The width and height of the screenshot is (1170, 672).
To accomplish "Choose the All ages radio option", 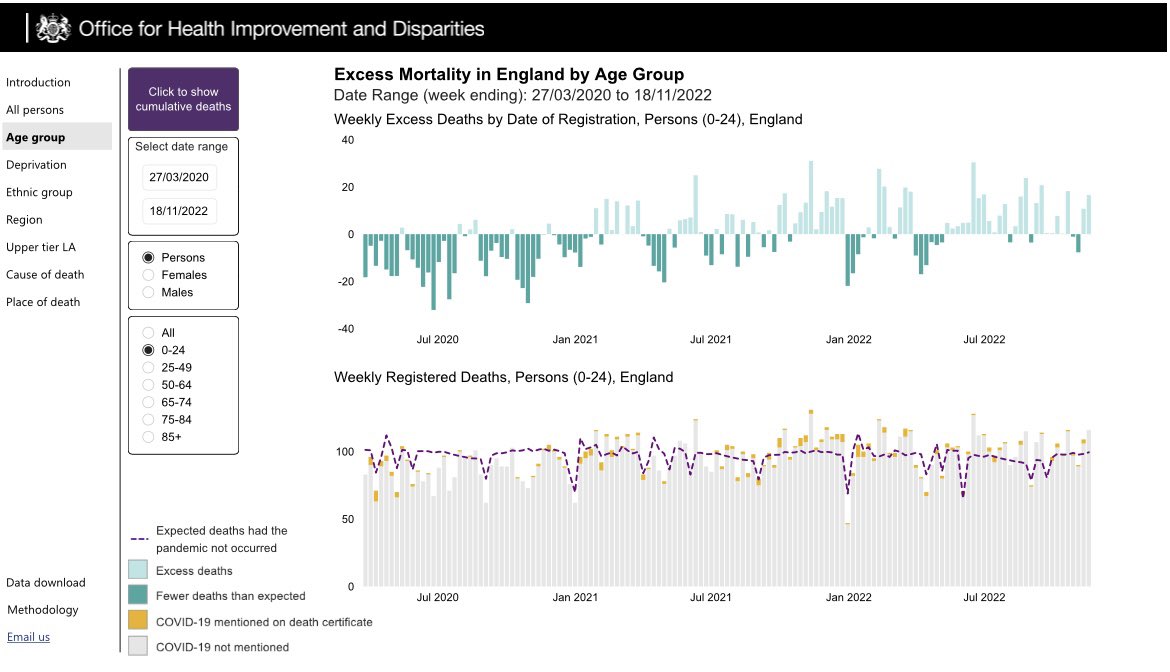I will 148,333.
